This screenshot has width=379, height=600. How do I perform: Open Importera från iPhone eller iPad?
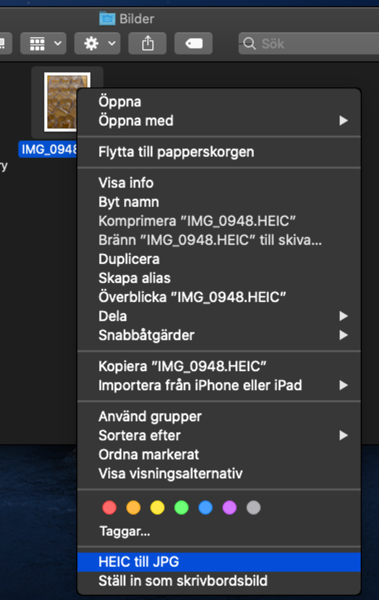click(x=219, y=385)
